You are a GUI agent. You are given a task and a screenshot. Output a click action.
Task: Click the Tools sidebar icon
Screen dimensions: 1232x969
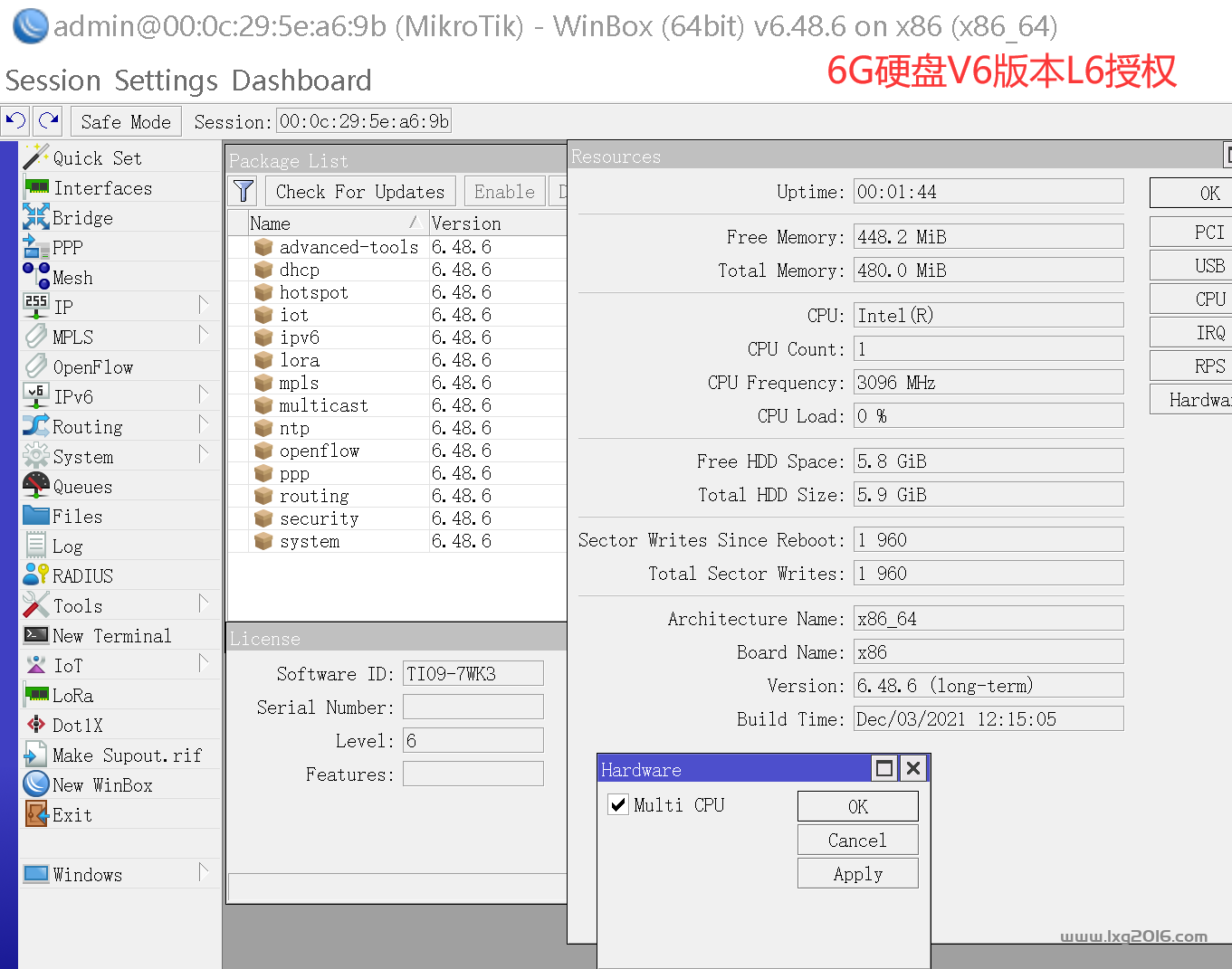click(36, 605)
